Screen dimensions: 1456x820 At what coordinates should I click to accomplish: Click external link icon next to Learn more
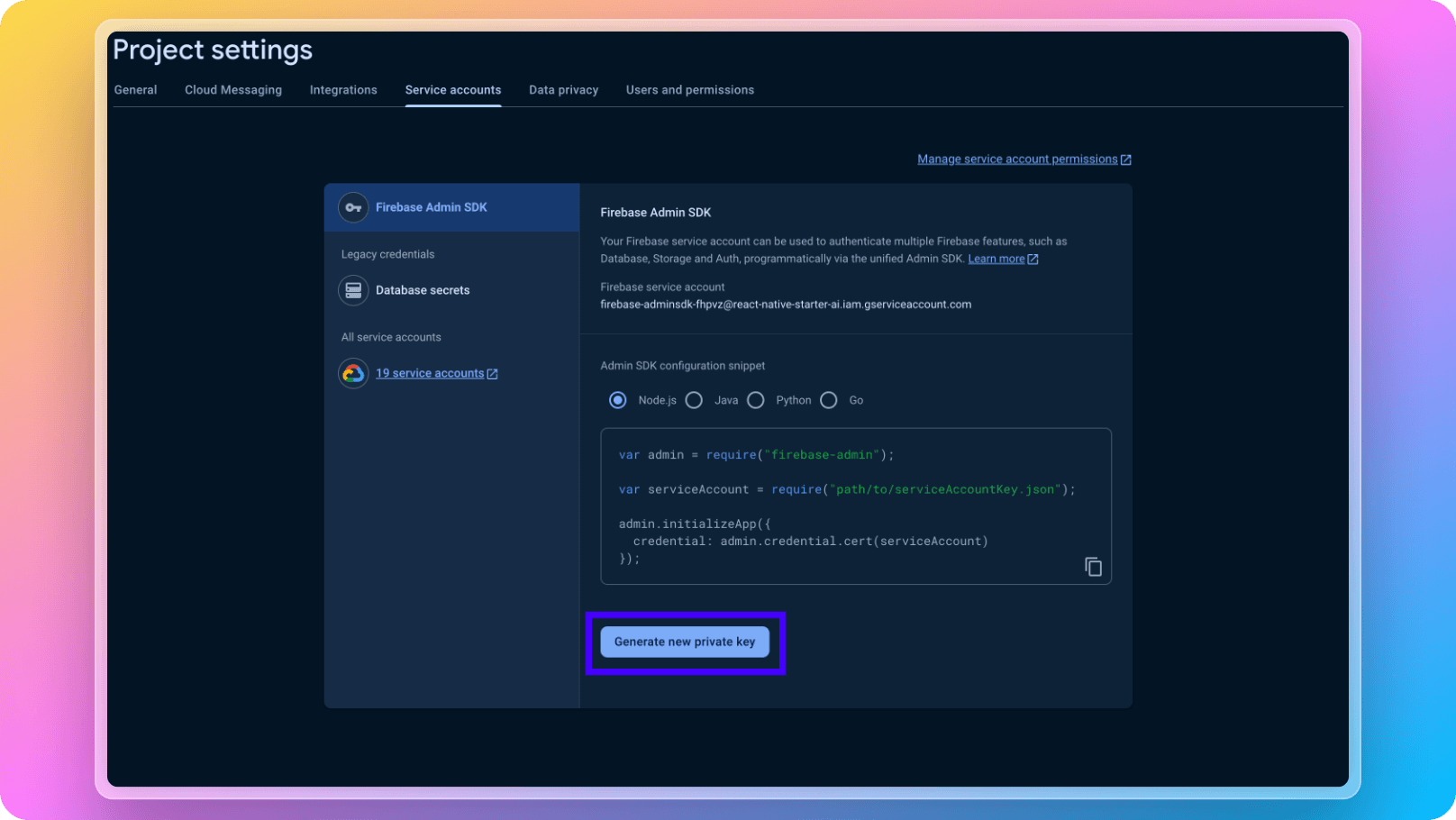click(1033, 260)
